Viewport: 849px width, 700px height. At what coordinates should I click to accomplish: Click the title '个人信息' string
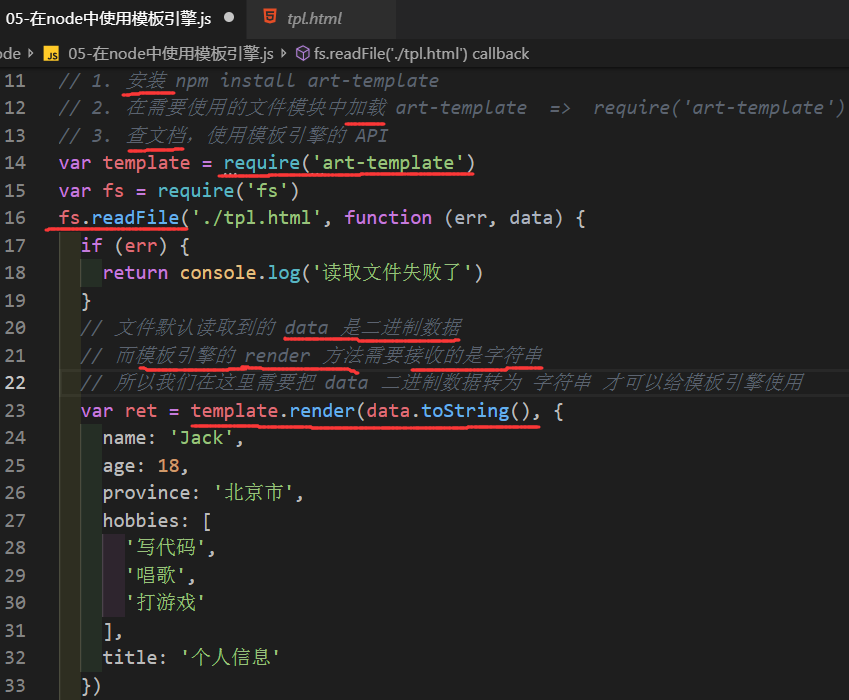230,657
